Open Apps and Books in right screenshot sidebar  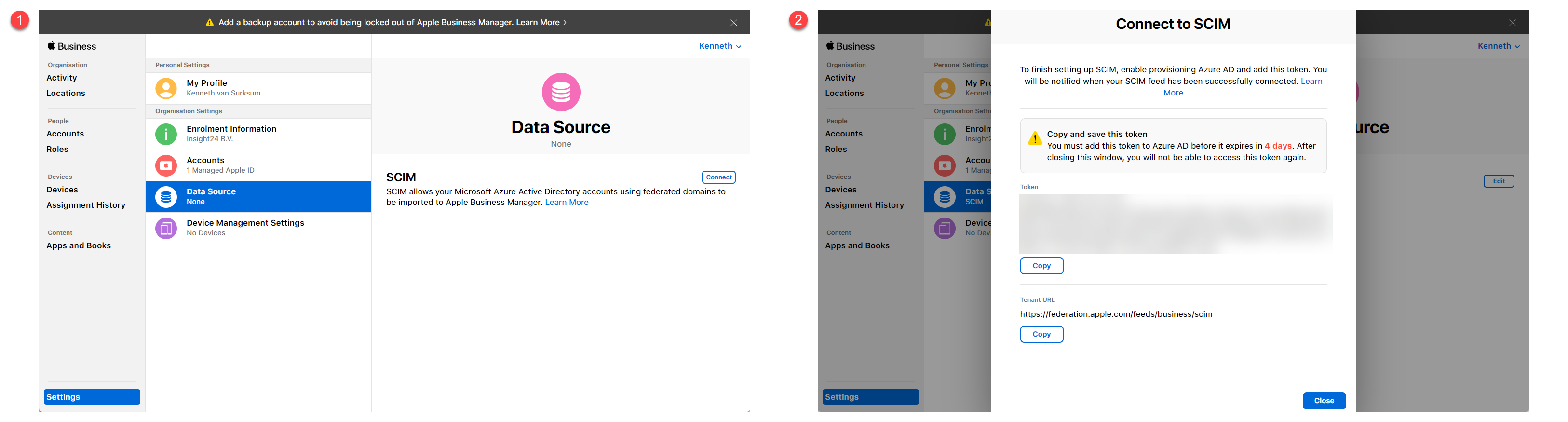[857, 246]
